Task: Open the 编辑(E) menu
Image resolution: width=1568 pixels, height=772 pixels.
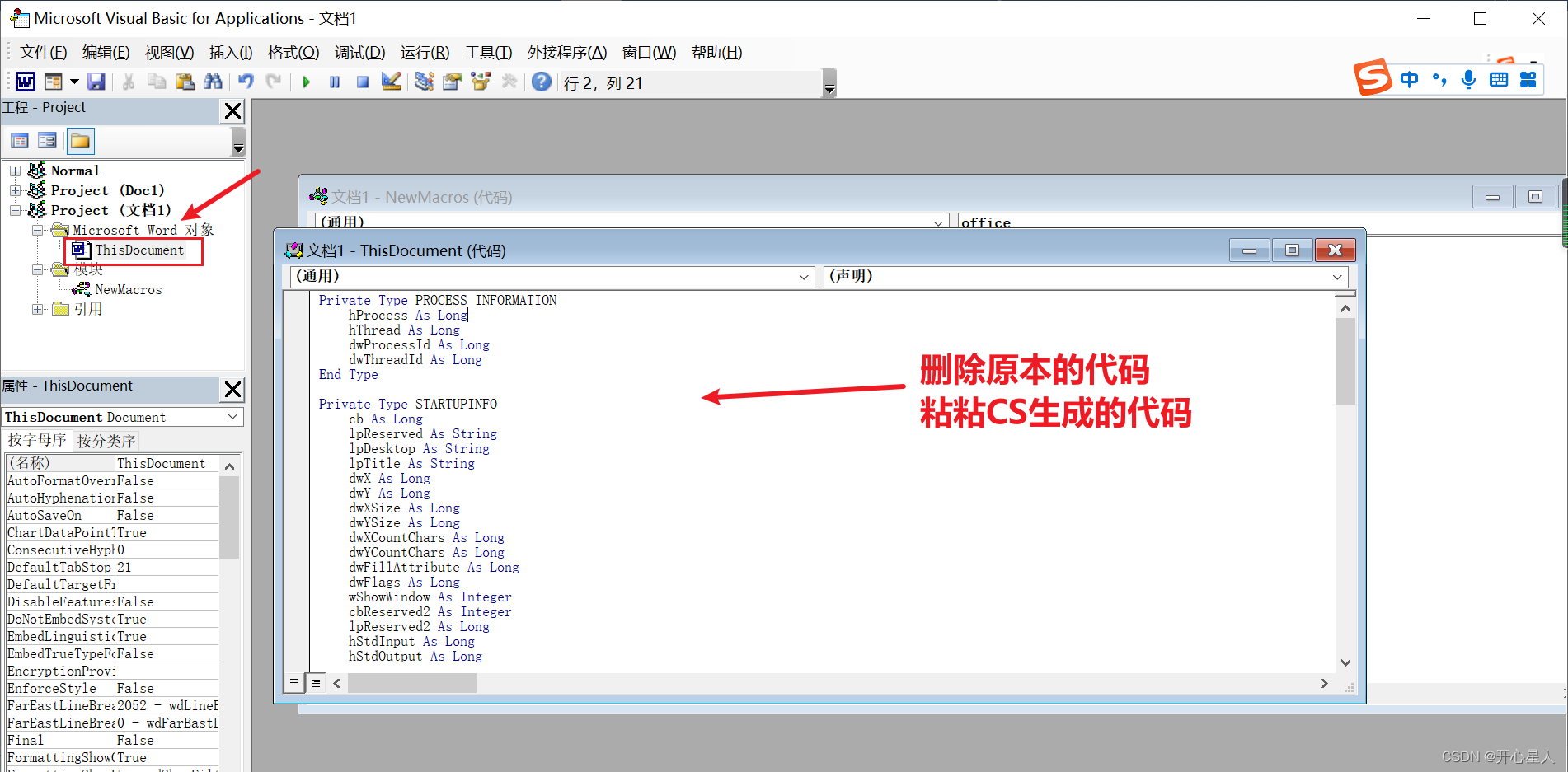Action: click(x=106, y=52)
